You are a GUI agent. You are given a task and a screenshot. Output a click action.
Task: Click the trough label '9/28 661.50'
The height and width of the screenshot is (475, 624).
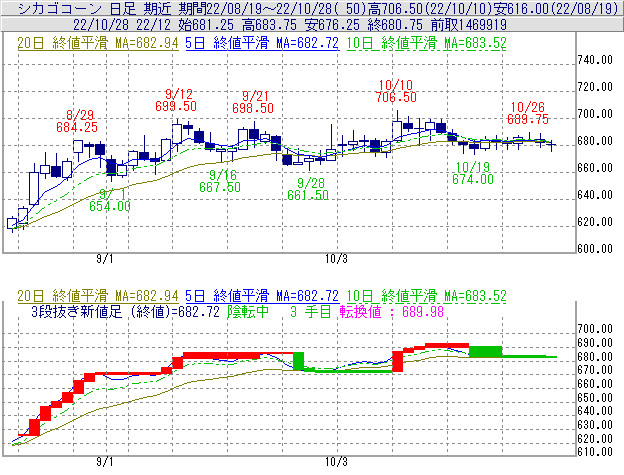308,189
